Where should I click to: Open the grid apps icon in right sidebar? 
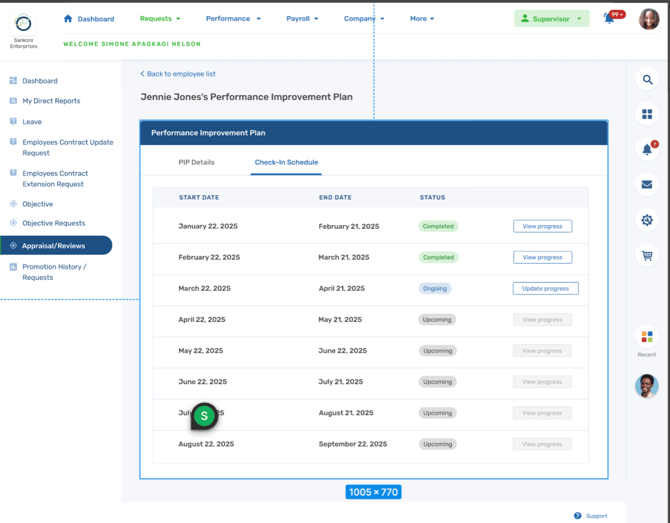[x=647, y=115]
